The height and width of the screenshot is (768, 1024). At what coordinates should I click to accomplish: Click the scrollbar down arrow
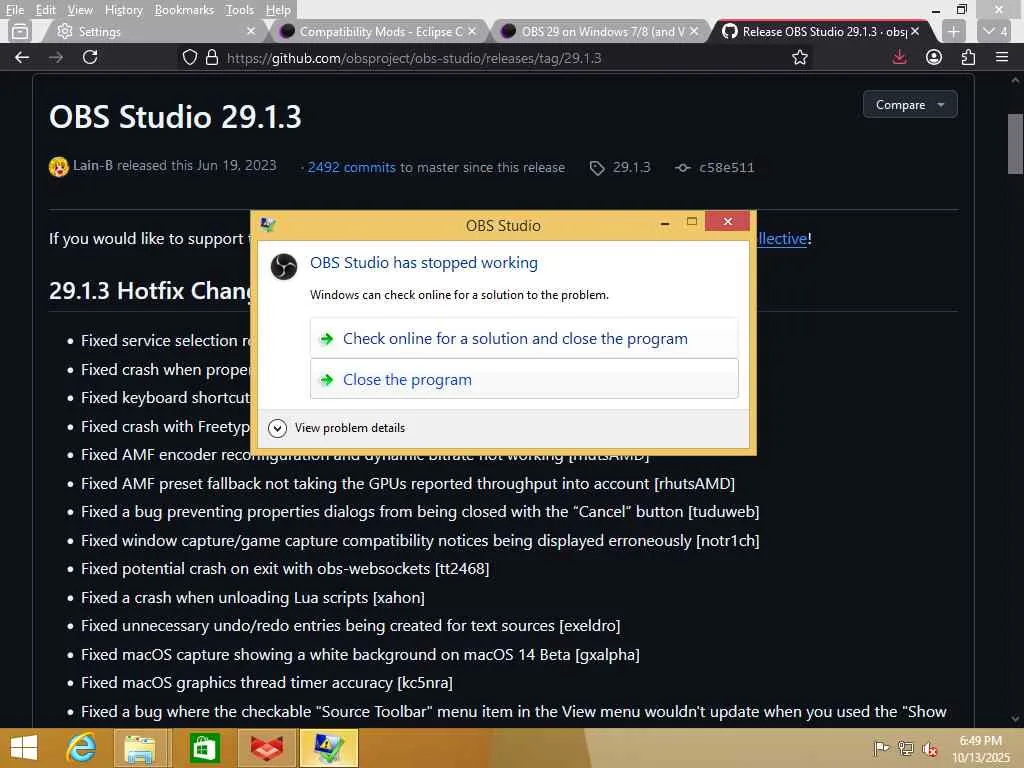pyautogui.click(x=1015, y=719)
